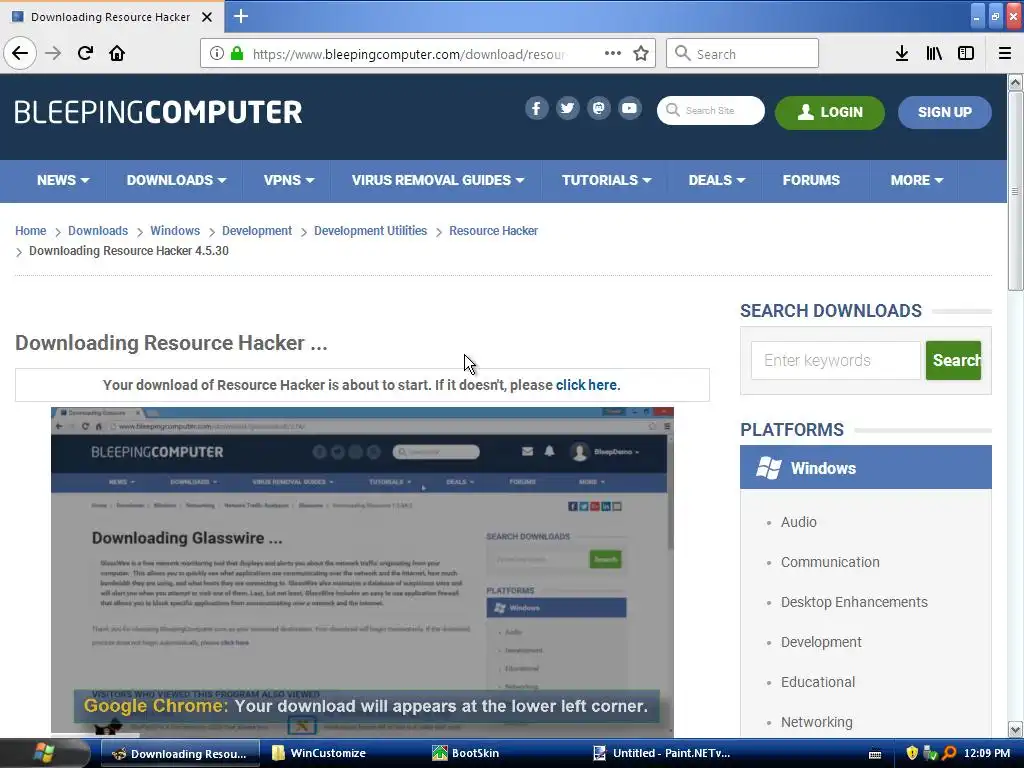Image resolution: width=1024 pixels, height=768 pixels.
Task: Expand the VIRUS REMOVAL GUIDES menu
Action: pos(438,180)
